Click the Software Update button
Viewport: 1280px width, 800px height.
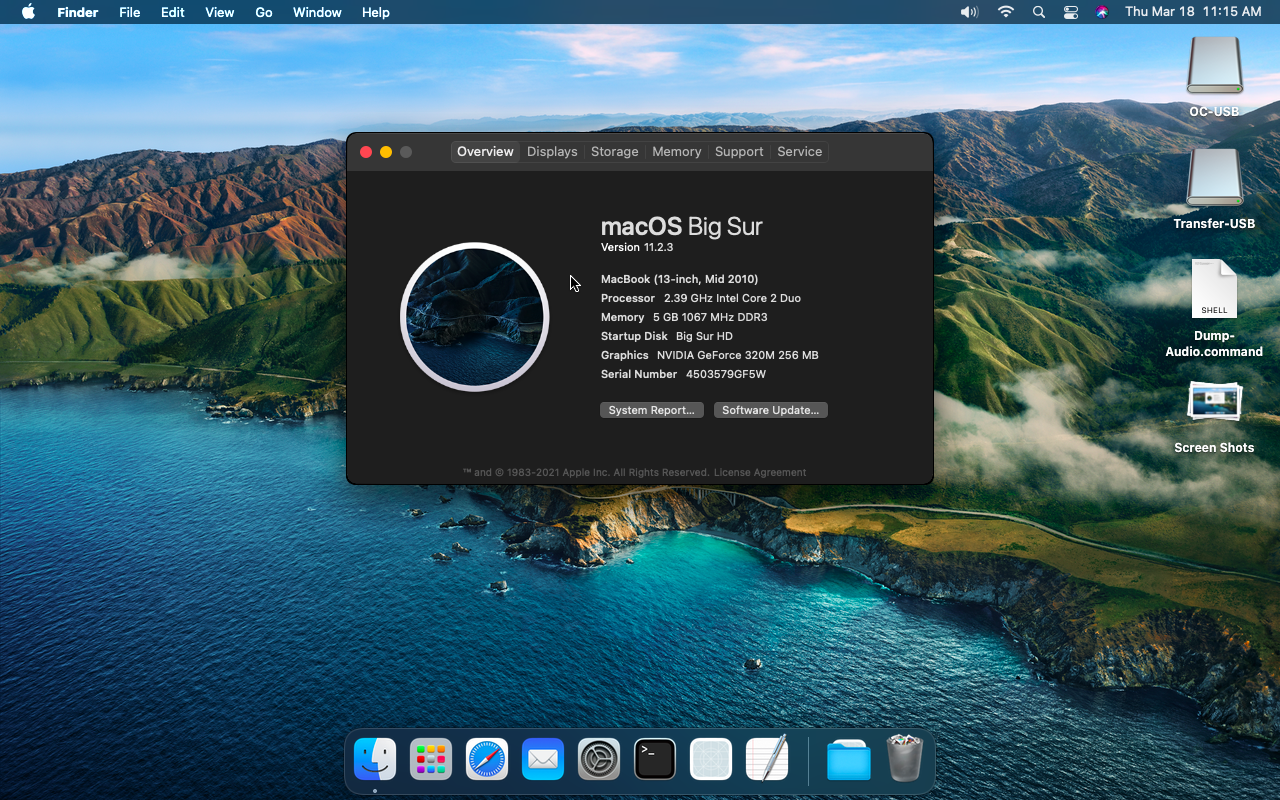click(x=771, y=410)
